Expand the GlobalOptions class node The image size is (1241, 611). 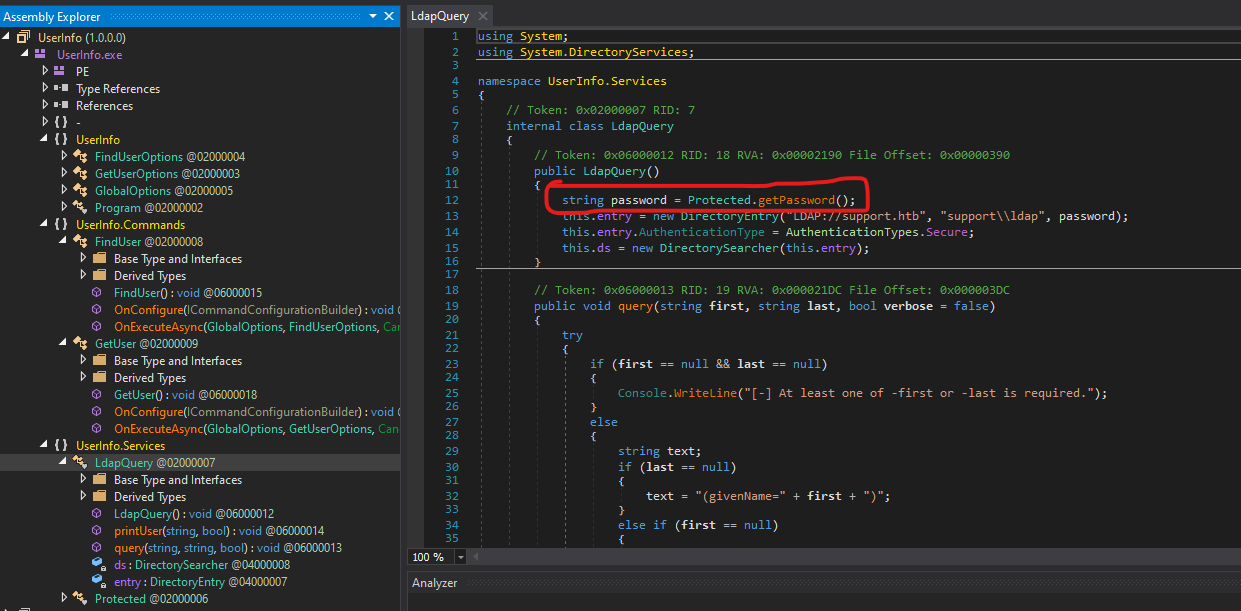[64, 191]
